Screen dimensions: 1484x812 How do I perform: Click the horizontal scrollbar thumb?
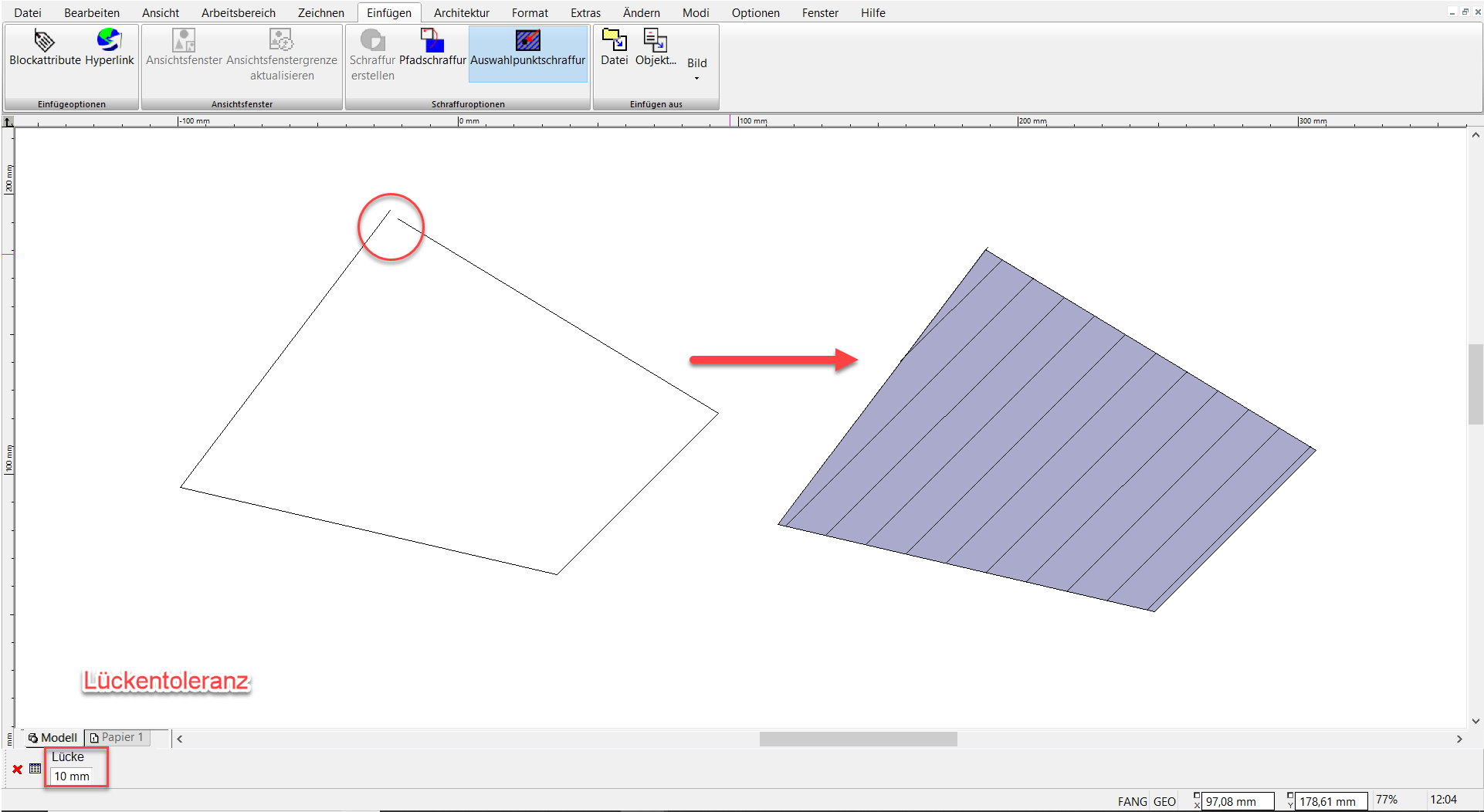point(858,739)
